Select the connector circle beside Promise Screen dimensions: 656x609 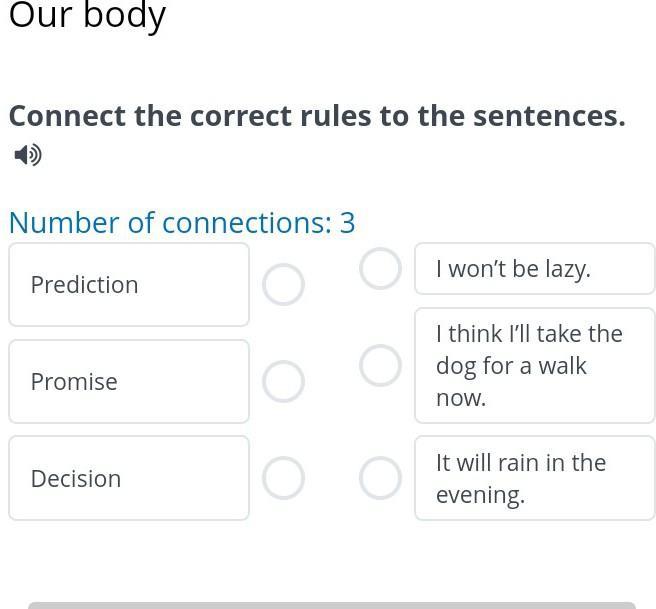click(283, 381)
